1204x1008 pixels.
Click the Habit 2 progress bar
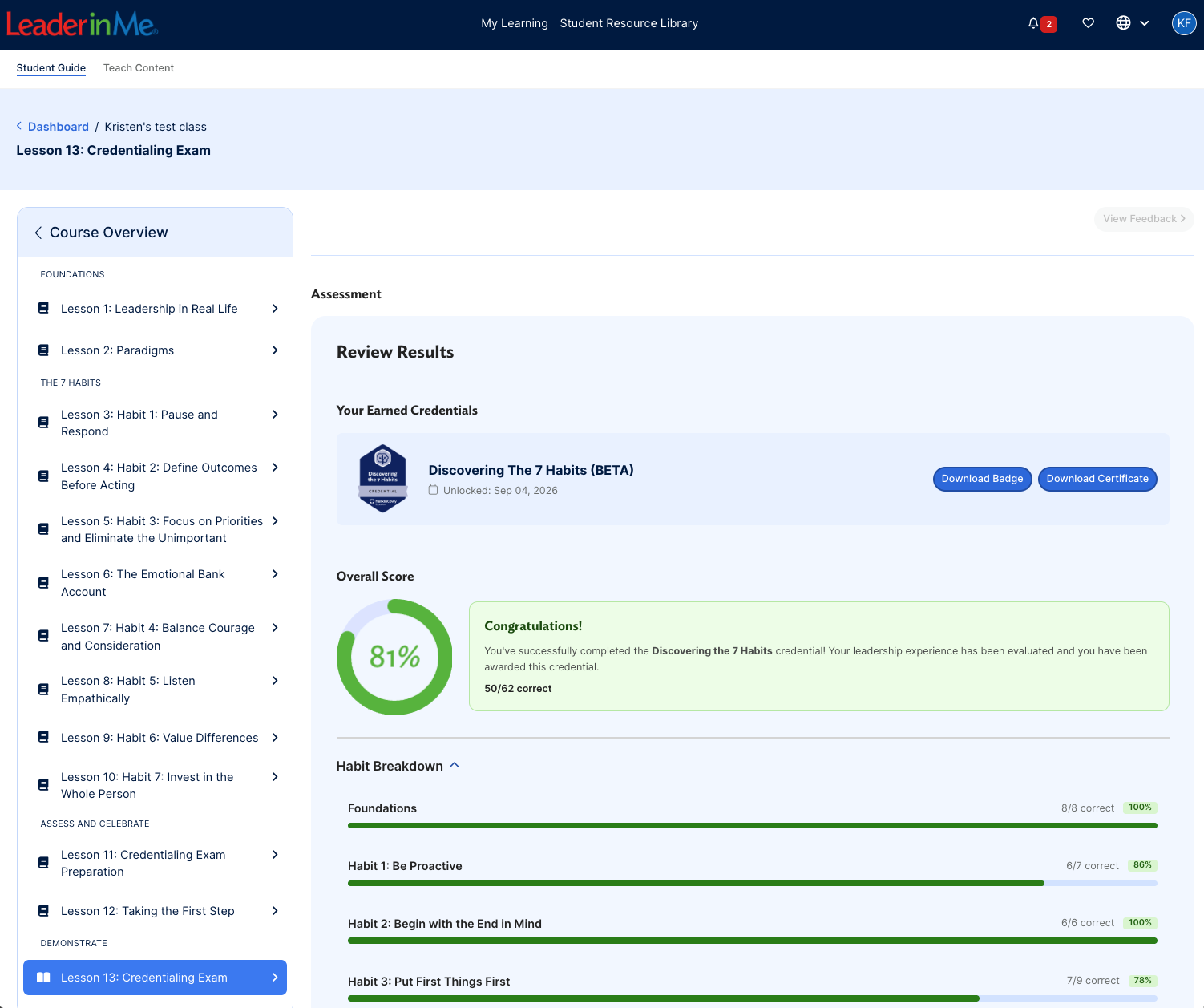point(753,941)
